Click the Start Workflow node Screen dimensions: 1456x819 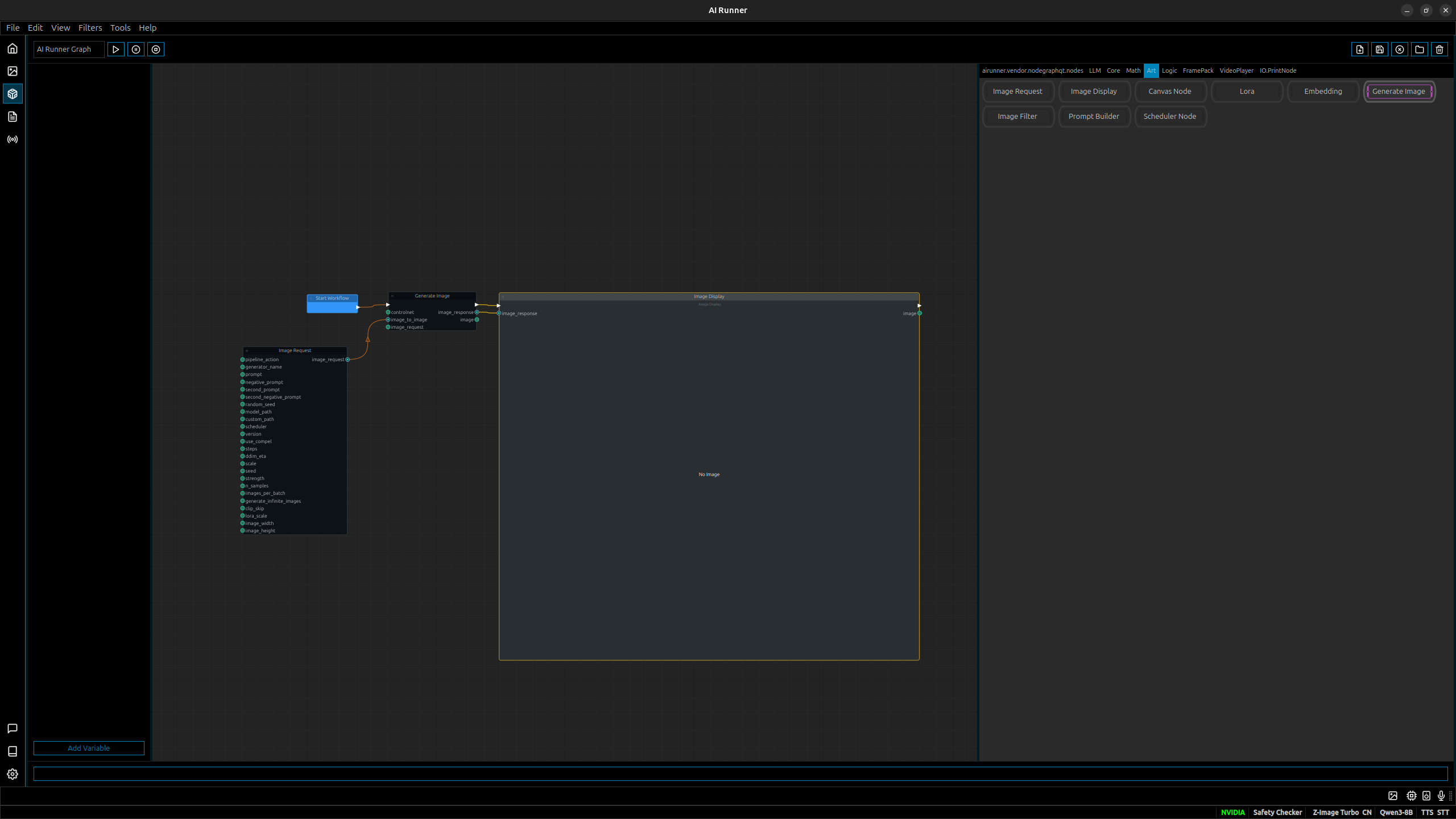pos(332,304)
